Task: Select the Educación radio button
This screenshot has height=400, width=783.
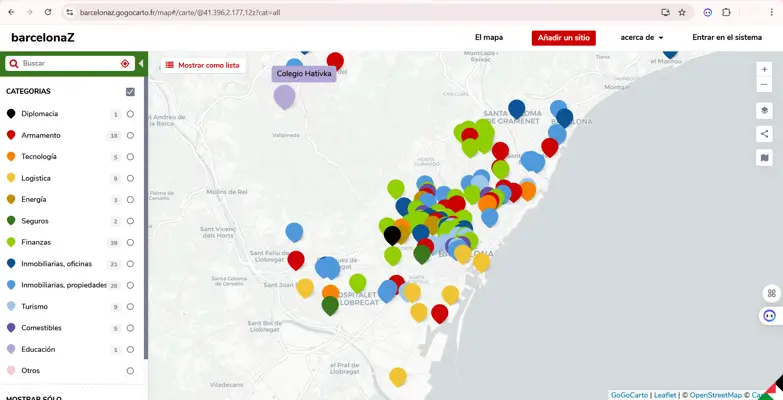Action: click(x=130, y=350)
